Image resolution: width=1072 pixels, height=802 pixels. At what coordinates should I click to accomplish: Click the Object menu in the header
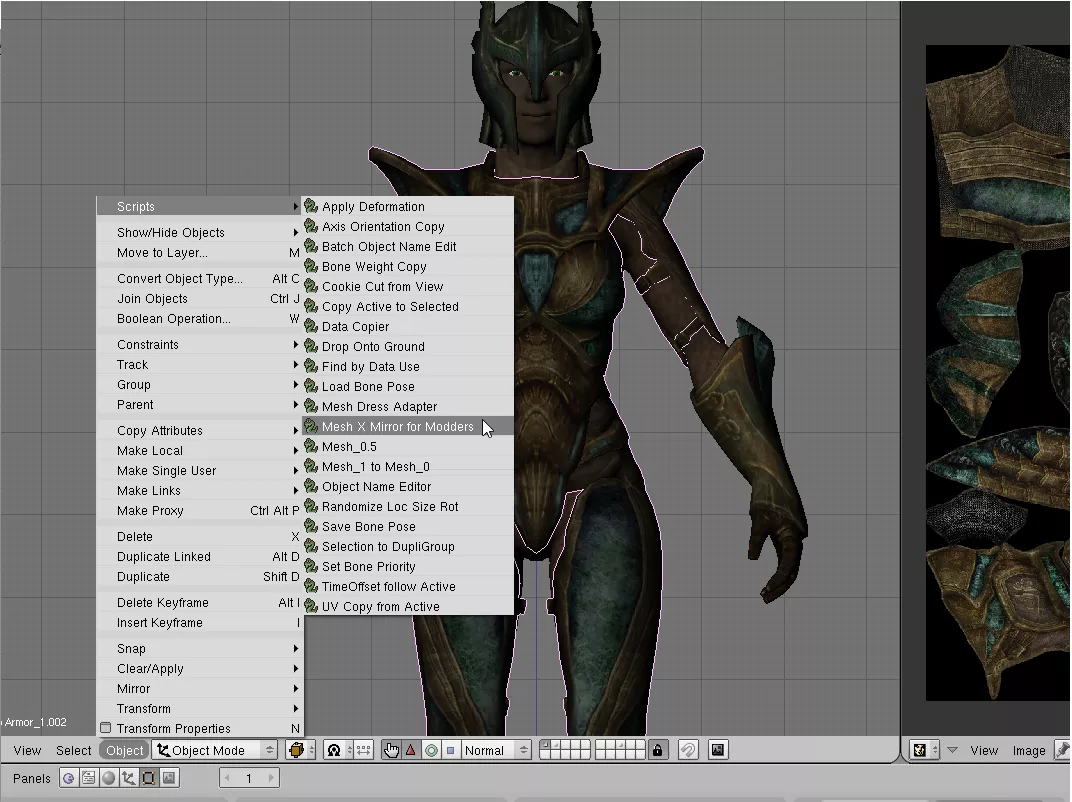coord(124,750)
